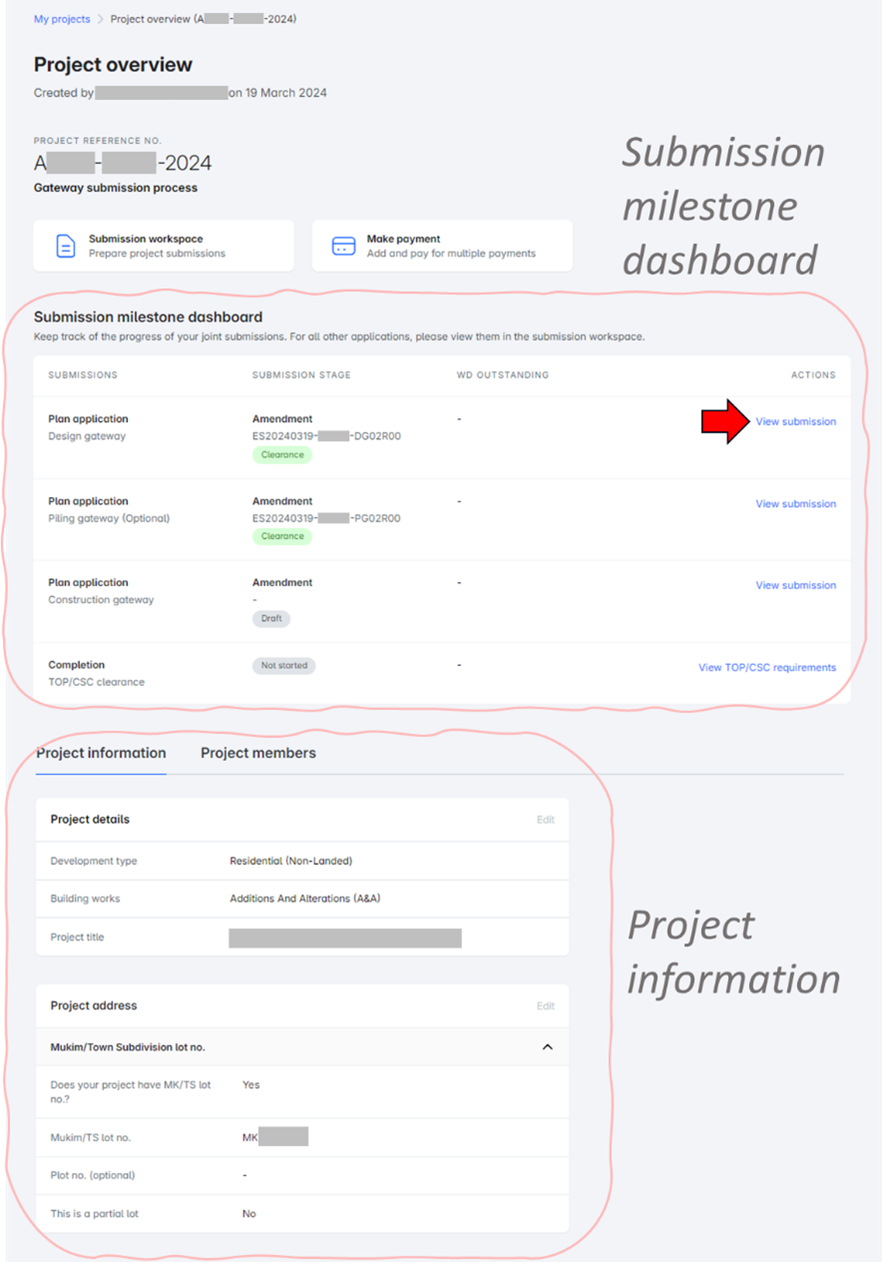Collapse the Mukim/Town Subdivision lot section
This screenshot has width=887, height=1262.
pos(547,1046)
